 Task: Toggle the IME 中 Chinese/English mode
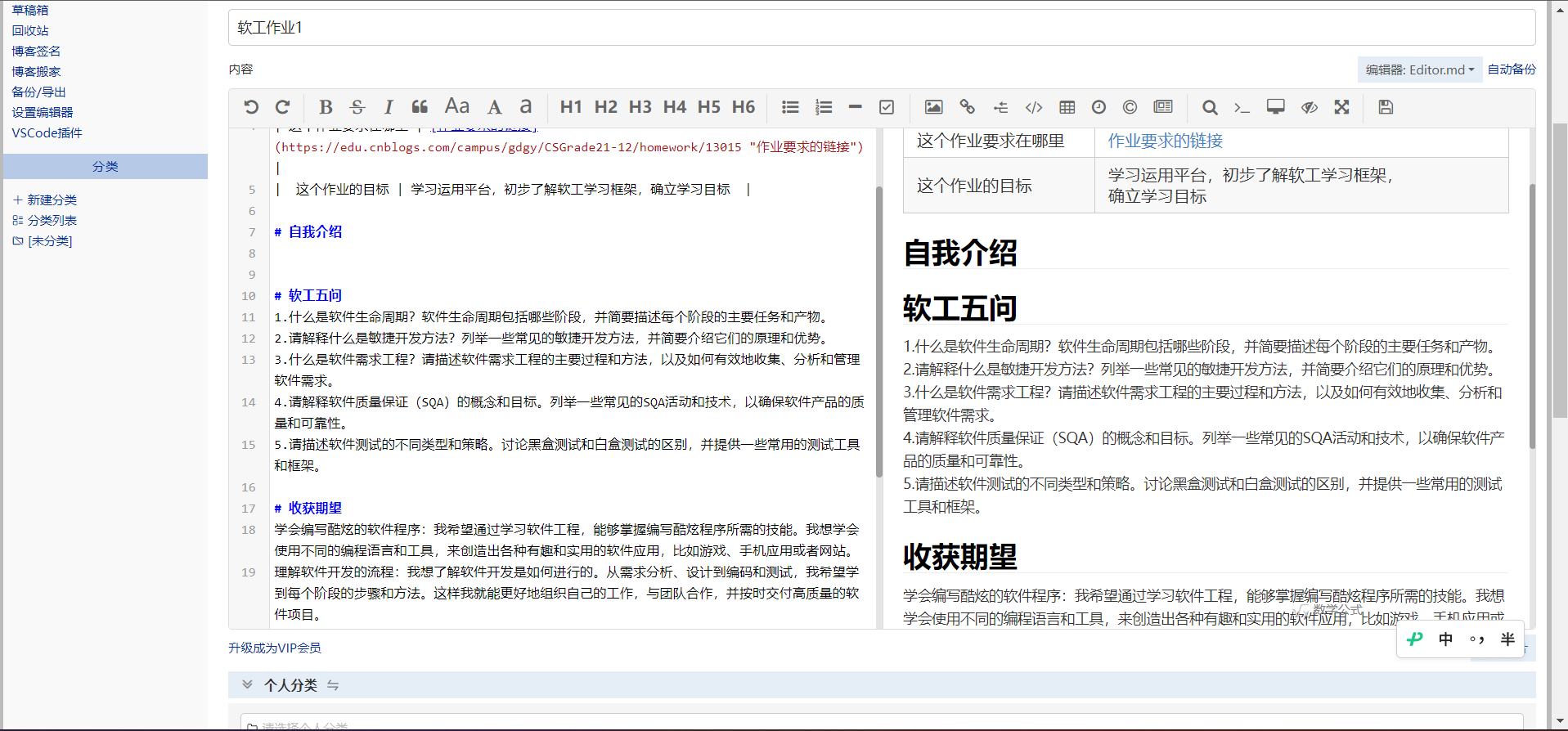click(x=1446, y=639)
